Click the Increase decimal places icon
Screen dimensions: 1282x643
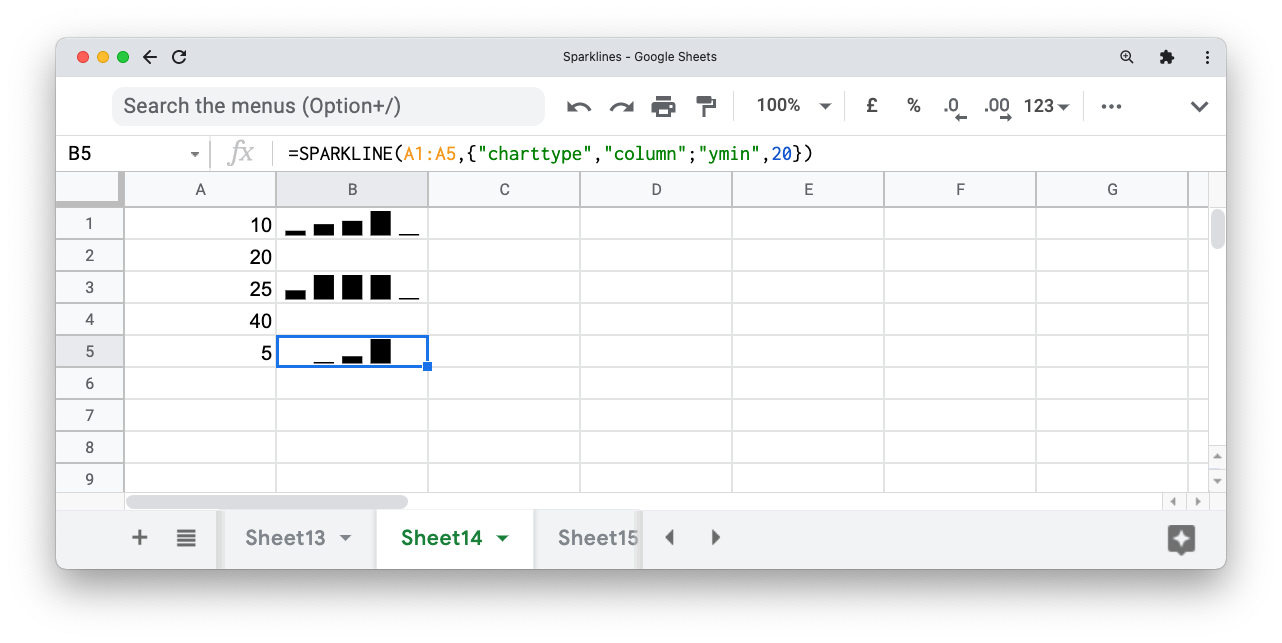[x=996, y=105]
